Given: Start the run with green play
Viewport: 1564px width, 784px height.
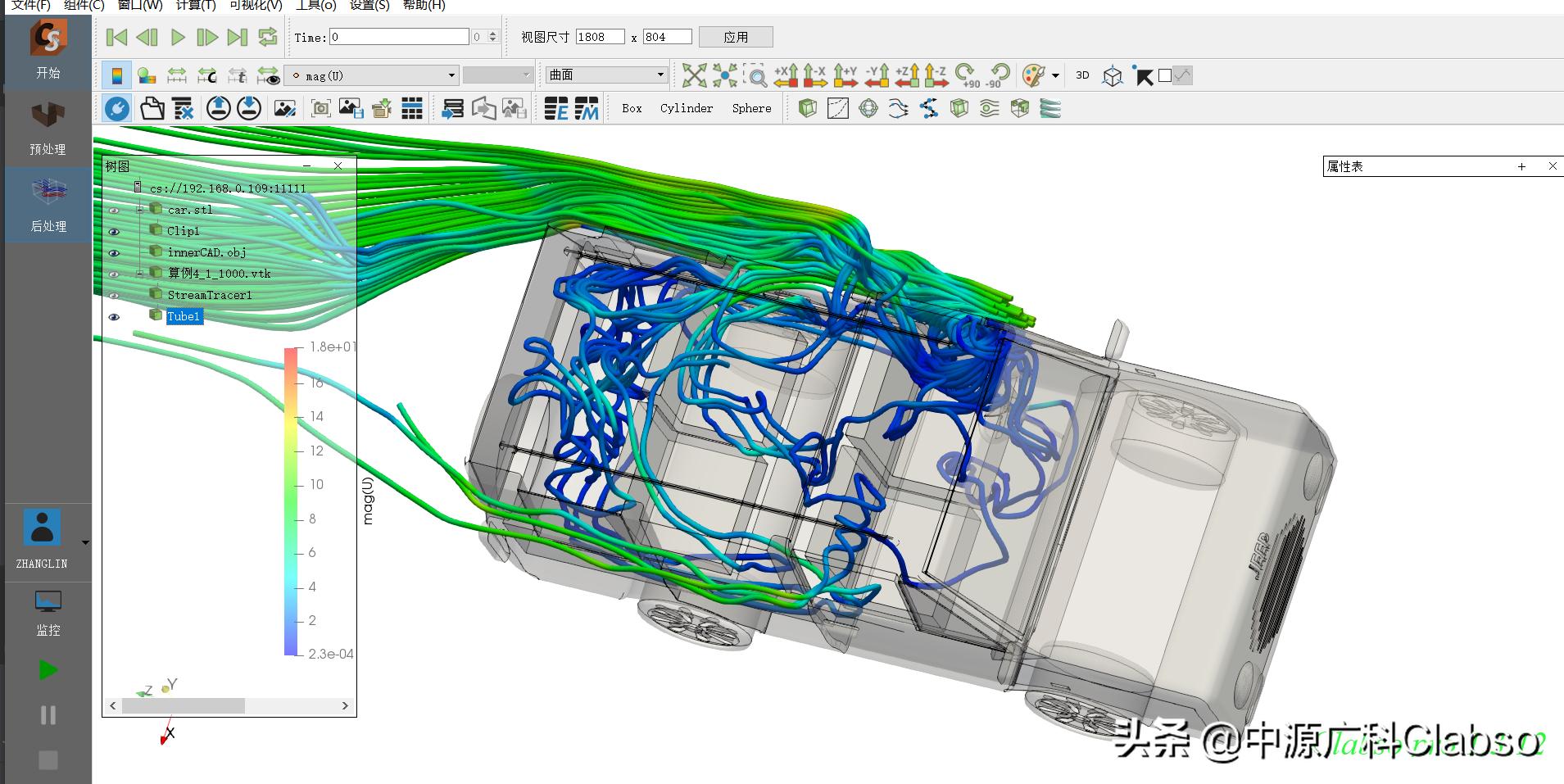Looking at the screenshot, I should (x=48, y=670).
